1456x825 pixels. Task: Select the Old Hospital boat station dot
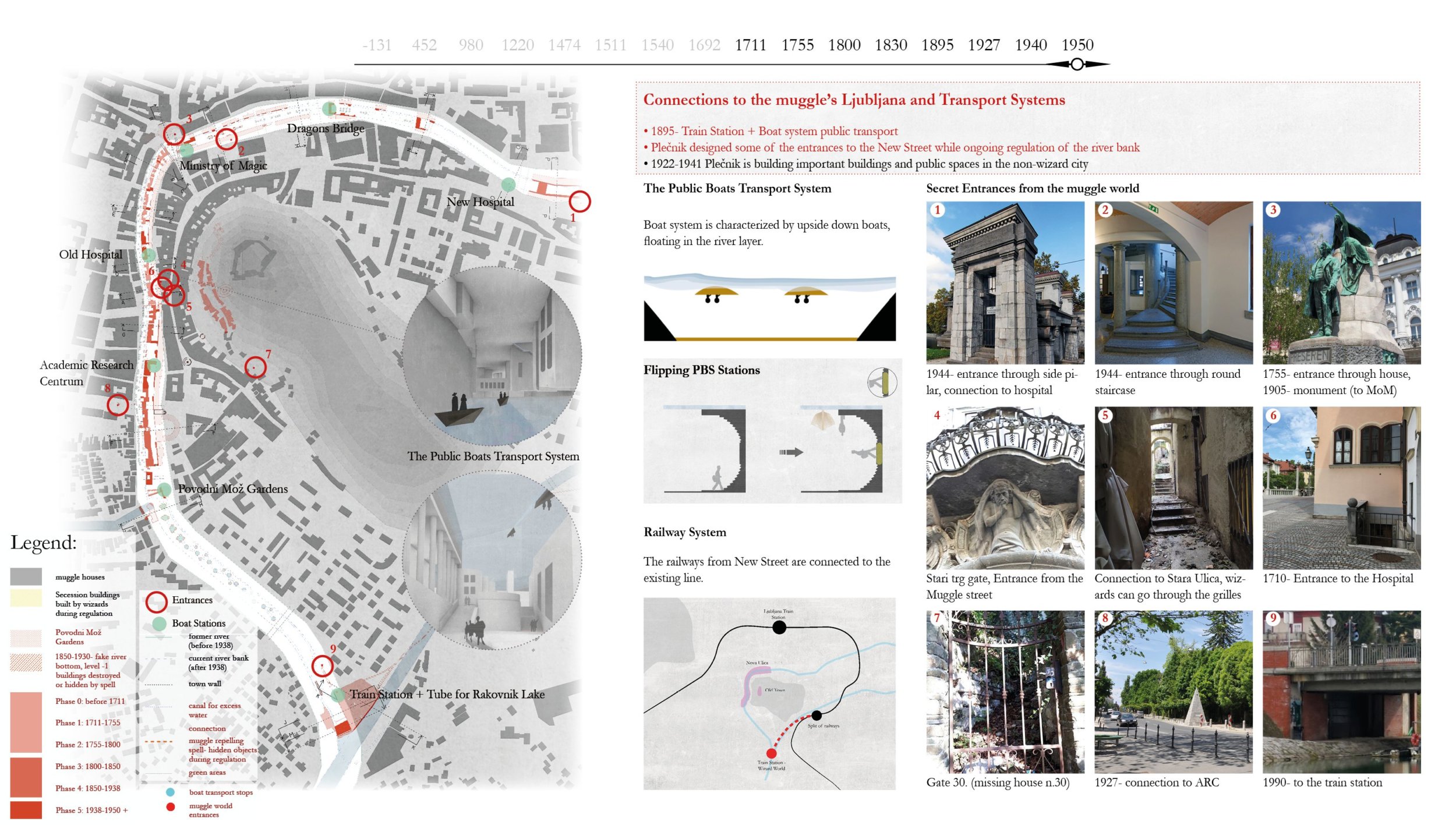click(x=149, y=254)
